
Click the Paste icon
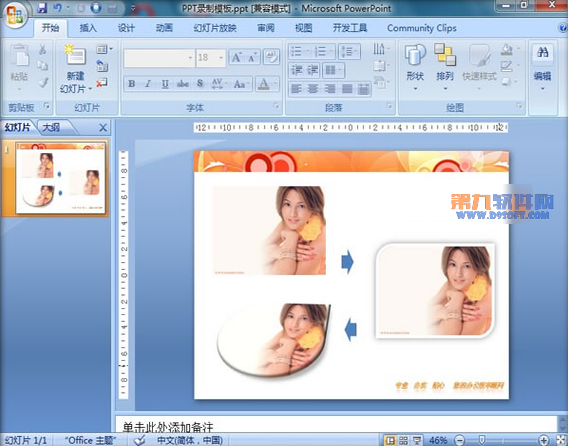(x=20, y=55)
